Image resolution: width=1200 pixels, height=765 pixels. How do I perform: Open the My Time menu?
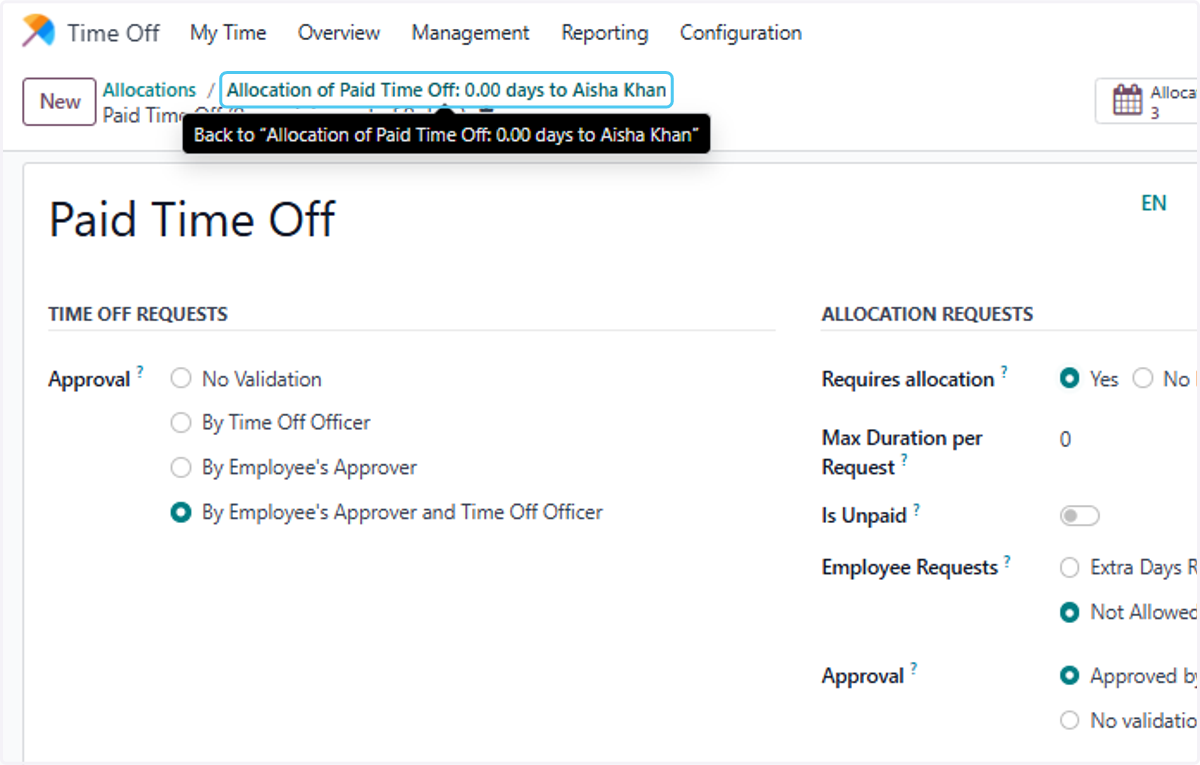228,32
